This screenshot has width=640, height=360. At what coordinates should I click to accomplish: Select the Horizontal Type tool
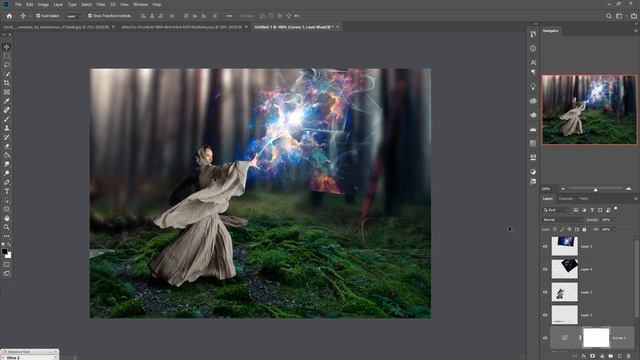7,191
